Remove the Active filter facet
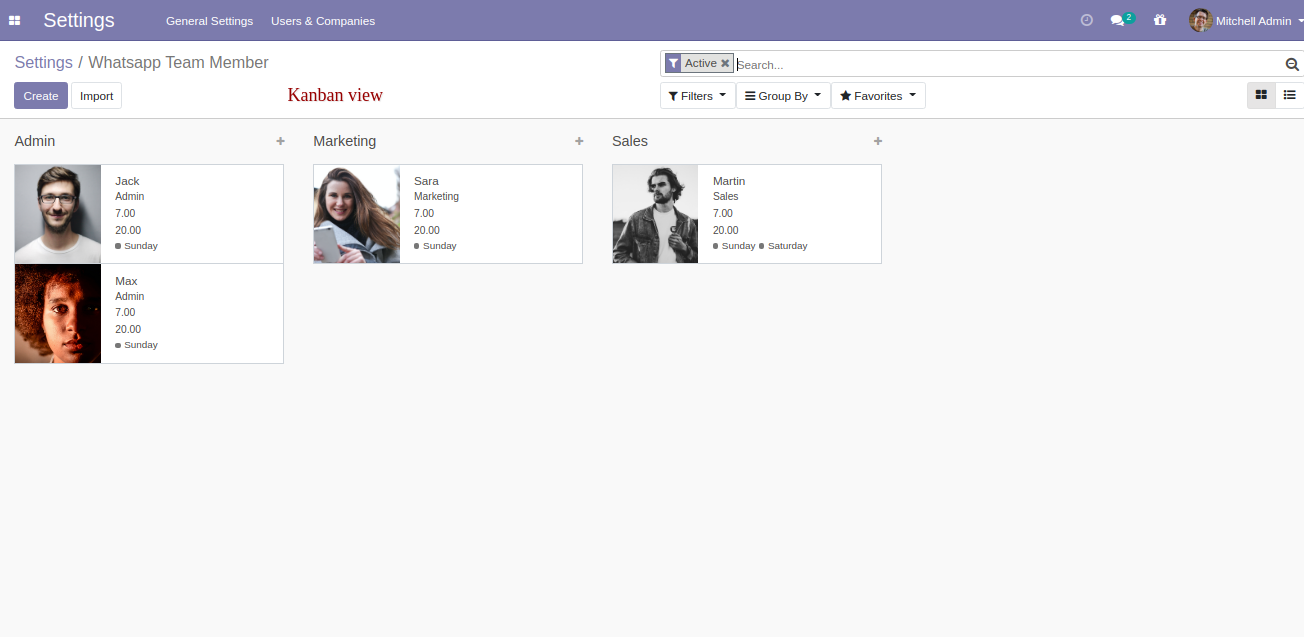 (x=725, y=63)
